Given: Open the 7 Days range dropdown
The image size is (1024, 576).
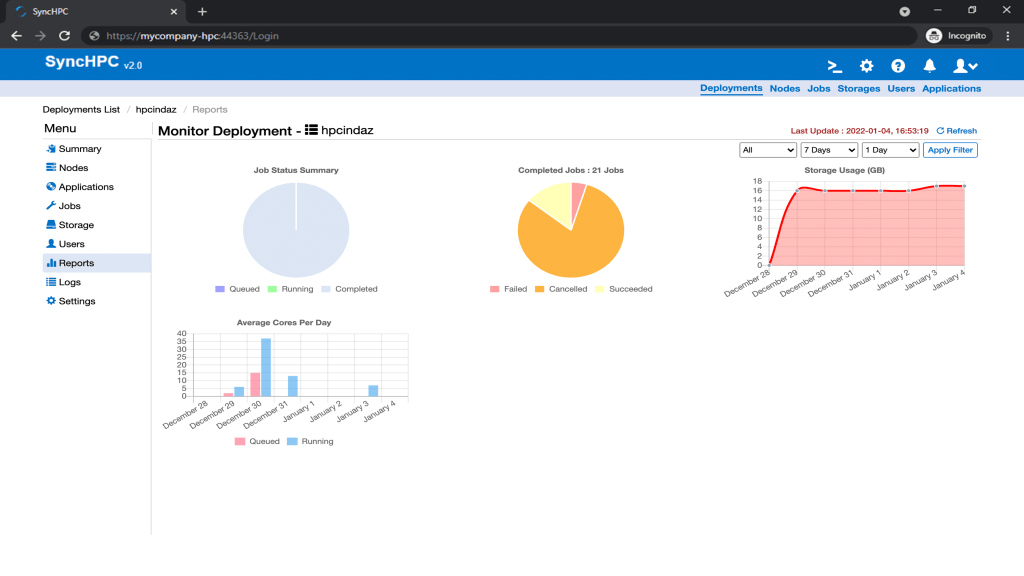Looking at the screenshot, I should pyautogui.click(x=829, y=150).
